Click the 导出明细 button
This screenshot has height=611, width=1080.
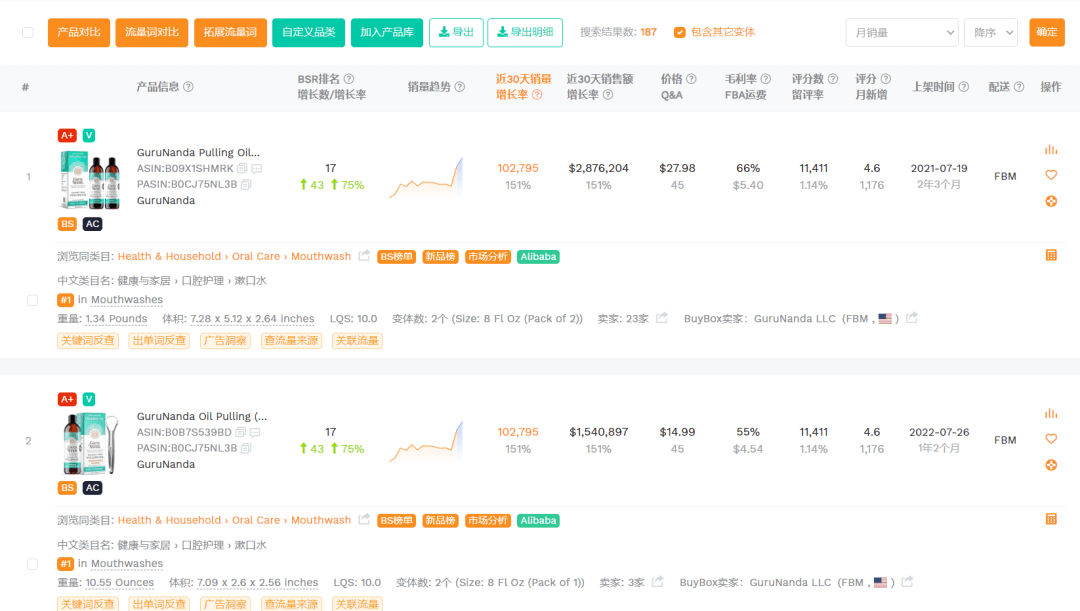(x=525, y=32)
